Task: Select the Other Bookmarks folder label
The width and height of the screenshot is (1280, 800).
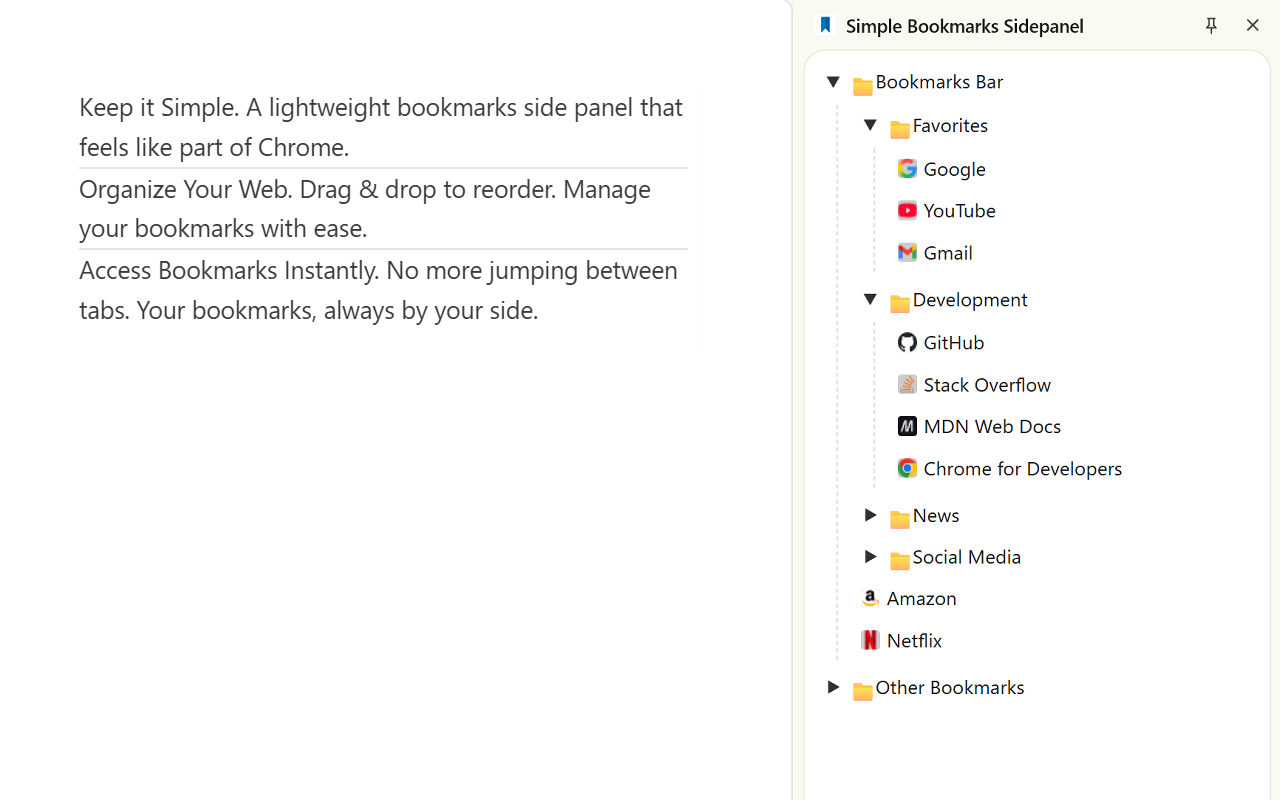Action: (x=950, y=687)
